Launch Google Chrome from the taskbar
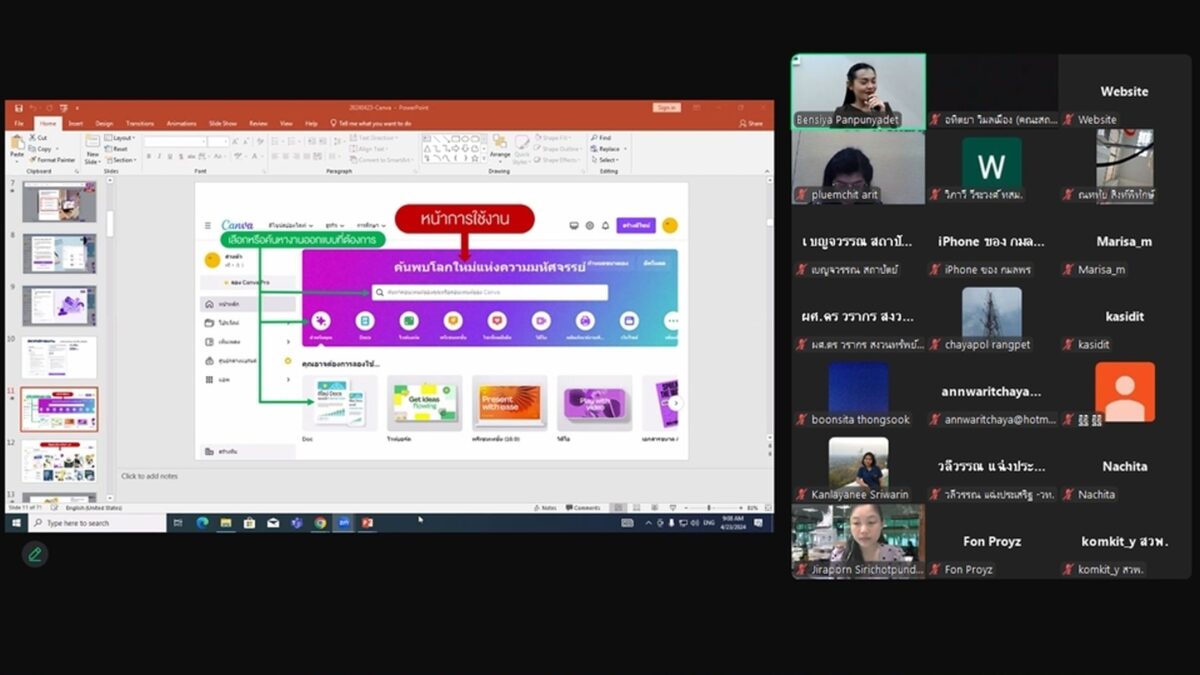This screenshot has width=1200, height=675. (x=320, y=523)
